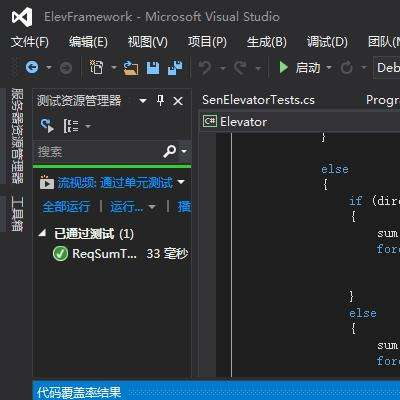Open the group-by dropdown arrow in Test Explorer
The height and width of the screenshot is (400, 400).
(x=88, y=126)
